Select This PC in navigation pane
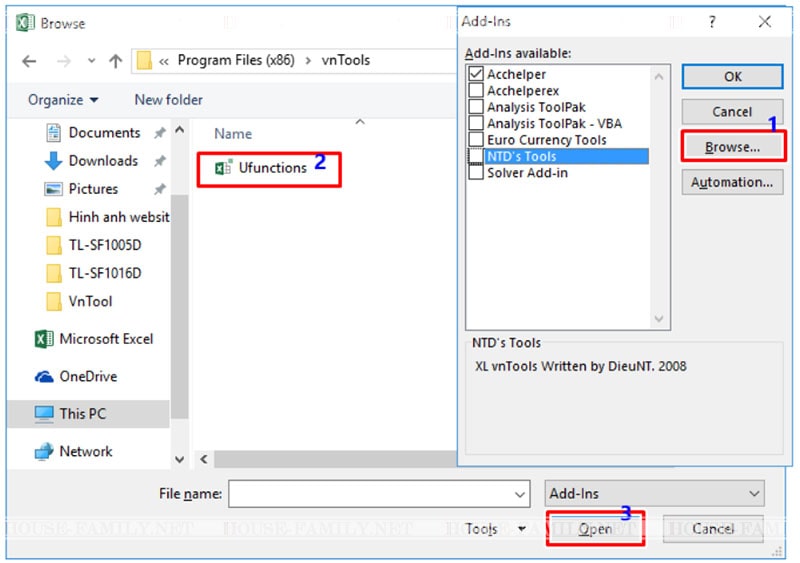Image resolution: width=800 pixels, height=563 pixels. point(88,414)
